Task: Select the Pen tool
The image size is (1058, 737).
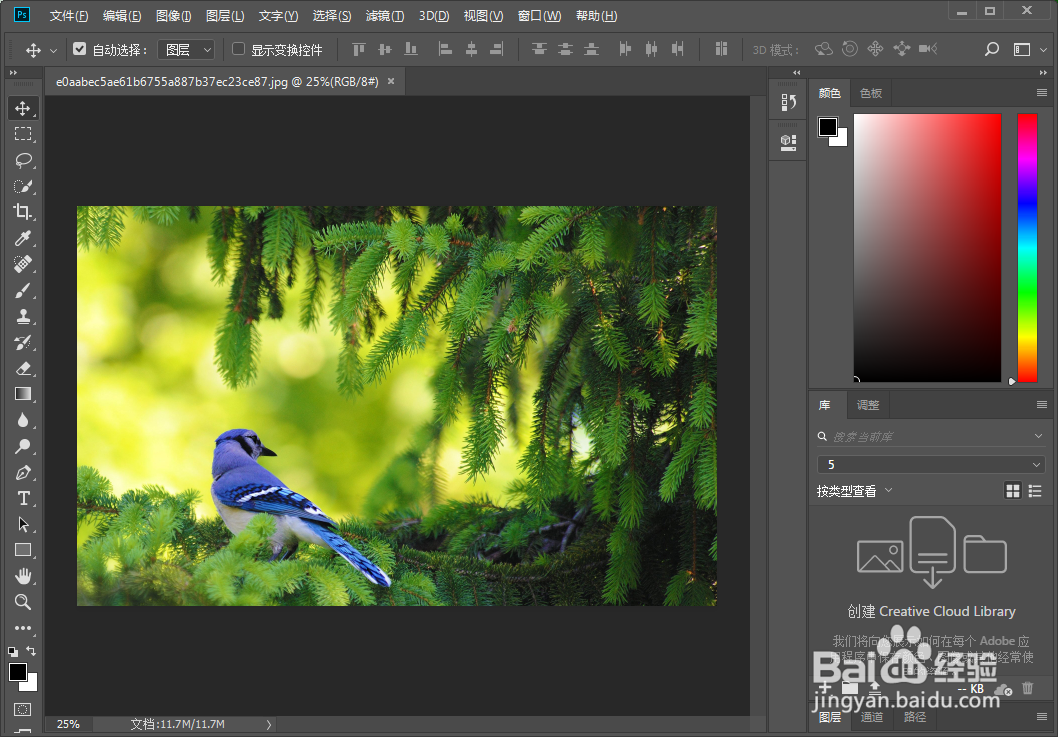Action: (23, 472)
